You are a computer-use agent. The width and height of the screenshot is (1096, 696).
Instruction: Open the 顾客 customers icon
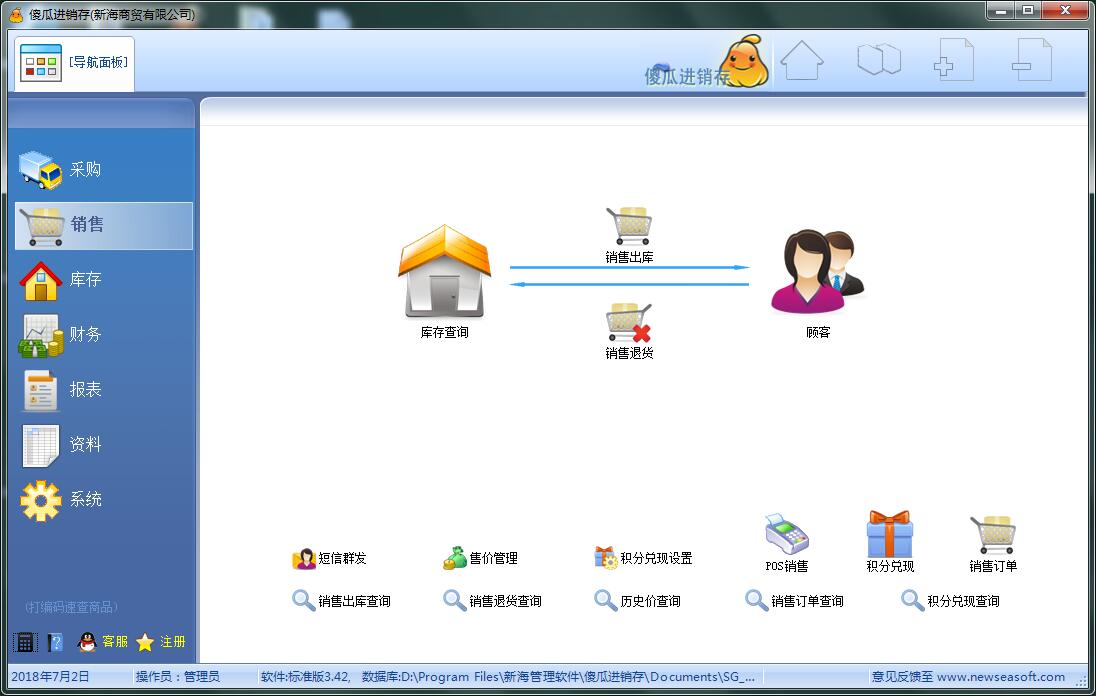(818, 271)
